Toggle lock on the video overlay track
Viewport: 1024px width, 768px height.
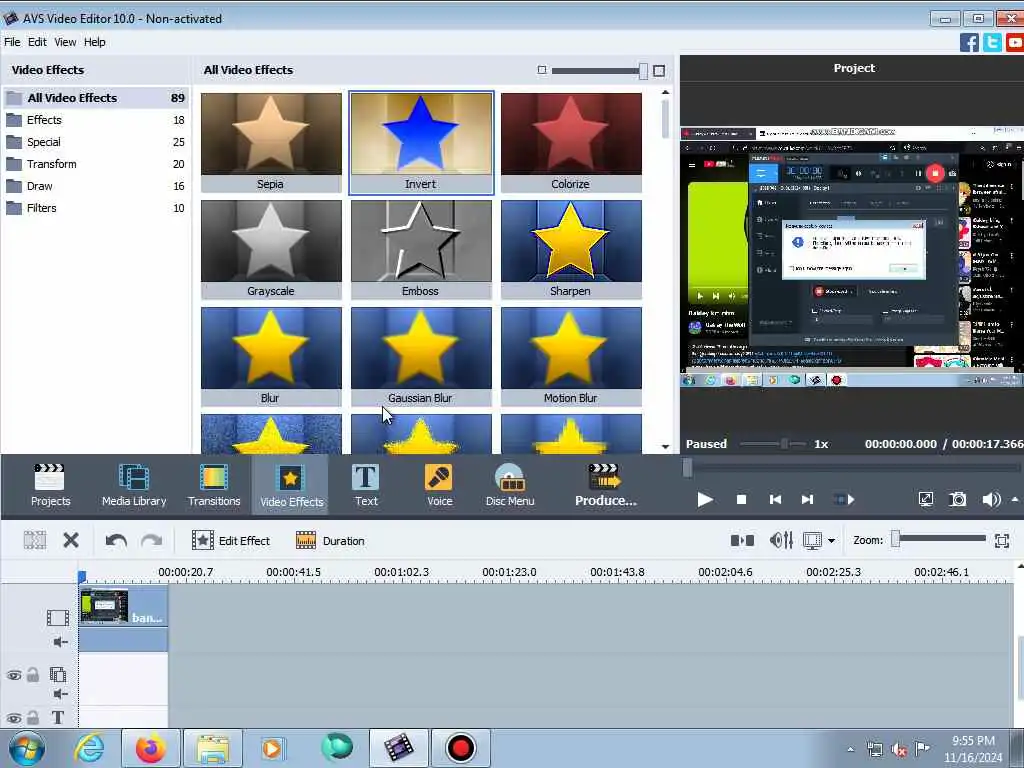pos(33,675)
